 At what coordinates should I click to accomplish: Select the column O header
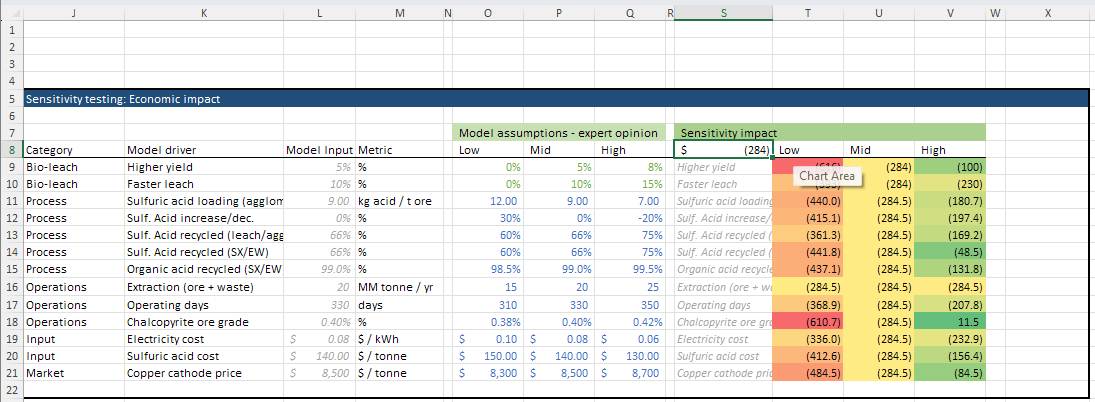487,13
